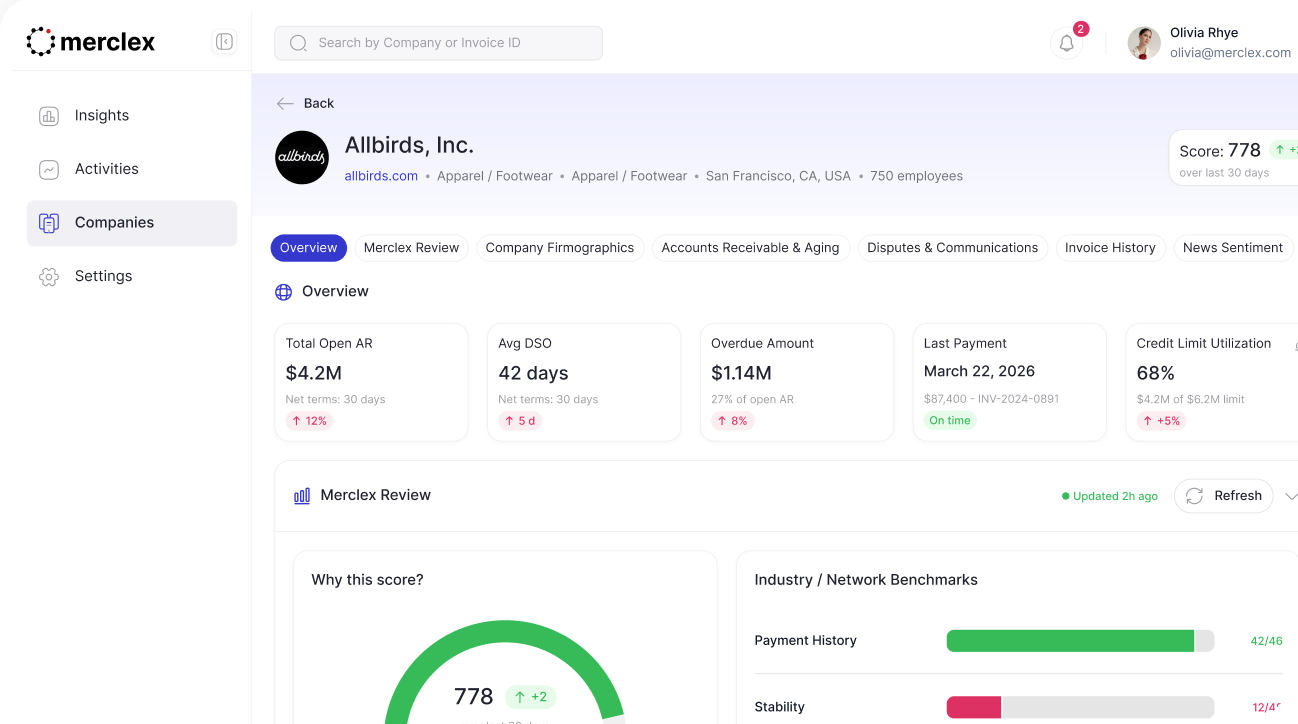
Task: Click the 8% increase badge
Action: point(732,421)
